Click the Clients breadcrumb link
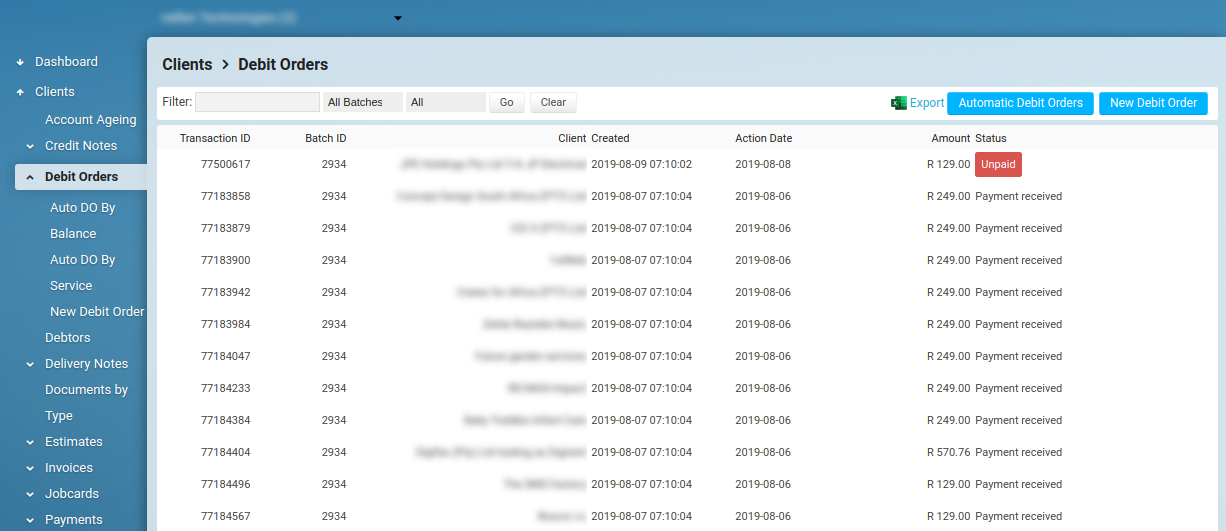1226x531 pixels. point(187,64)
